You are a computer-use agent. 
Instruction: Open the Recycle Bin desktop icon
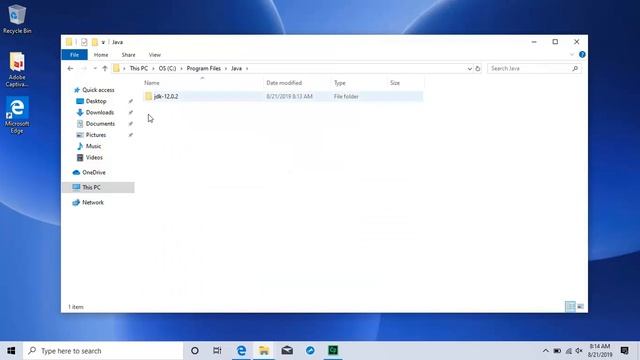17,19
